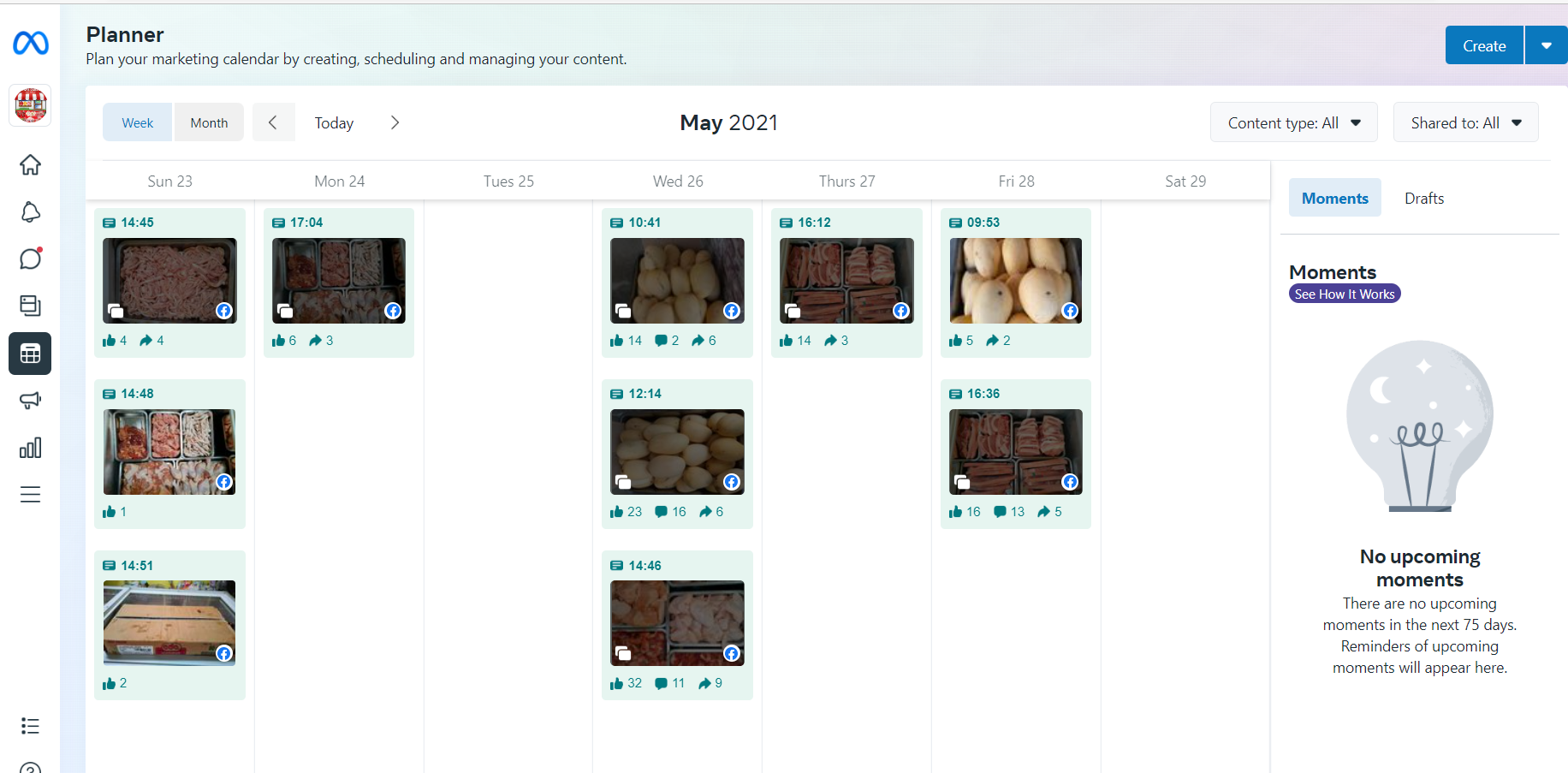The image size is (1568, 773).
Task: Open the Sun 14:48 post thumbnail
Action: tap(169, 452)
